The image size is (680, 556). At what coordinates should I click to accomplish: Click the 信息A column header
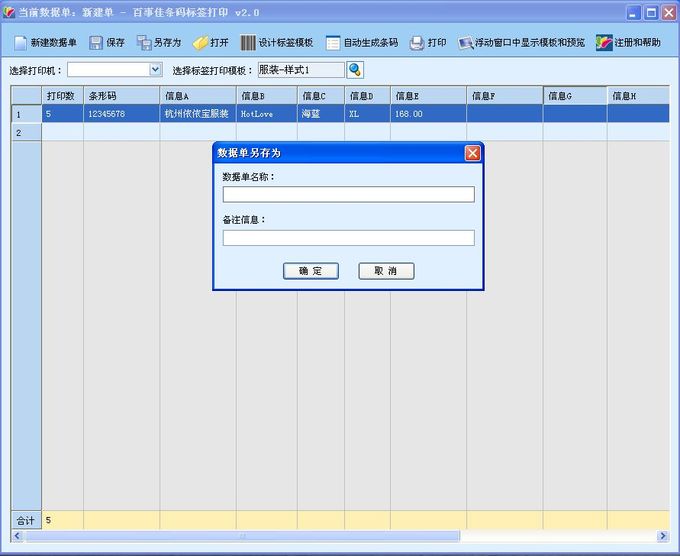[x=198, y=95]
